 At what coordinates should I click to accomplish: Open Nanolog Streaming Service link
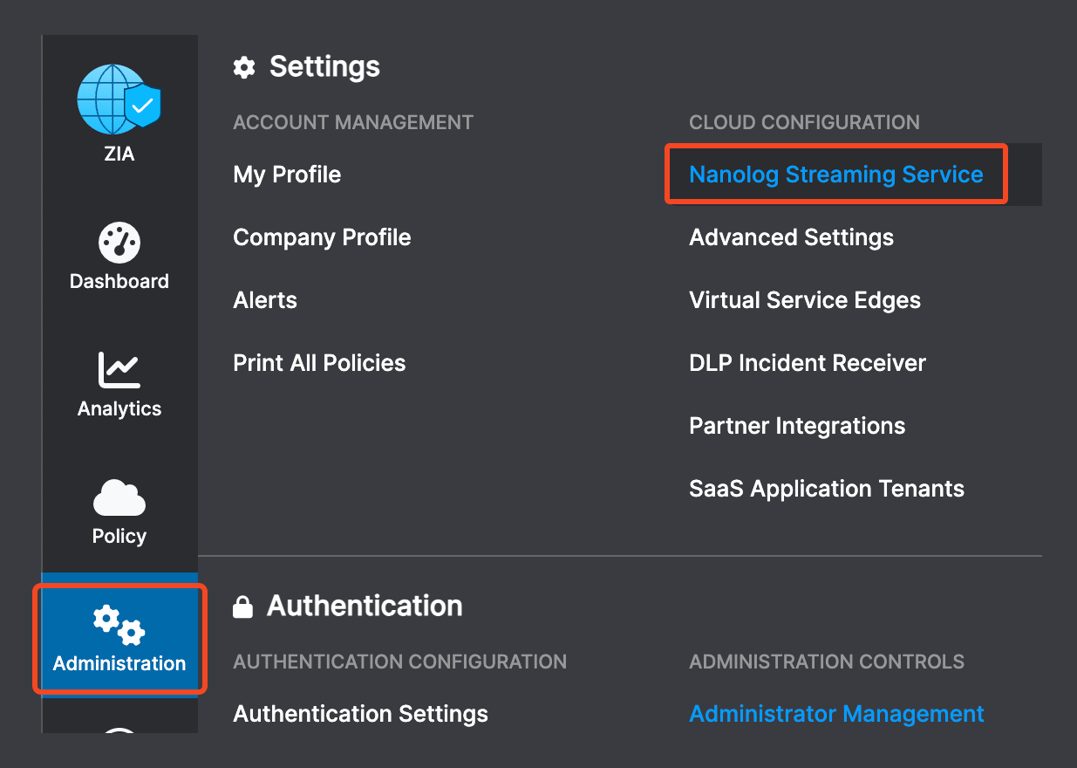pos(836,174)
